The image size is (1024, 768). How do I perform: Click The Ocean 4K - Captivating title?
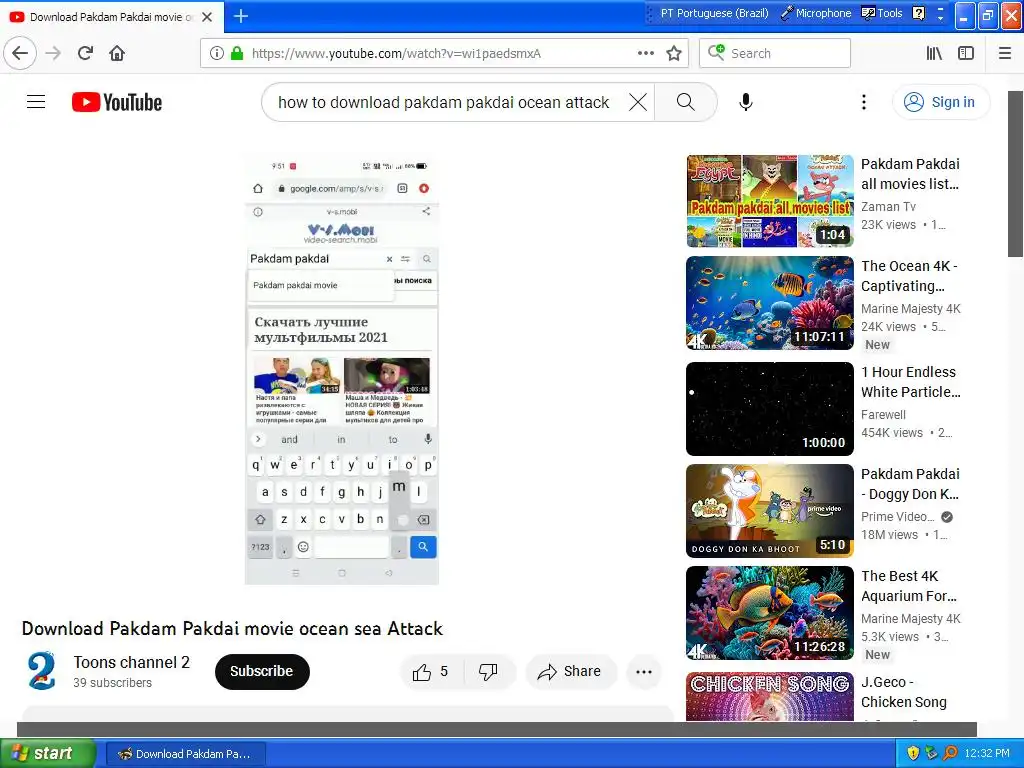(x=909, y=276)
